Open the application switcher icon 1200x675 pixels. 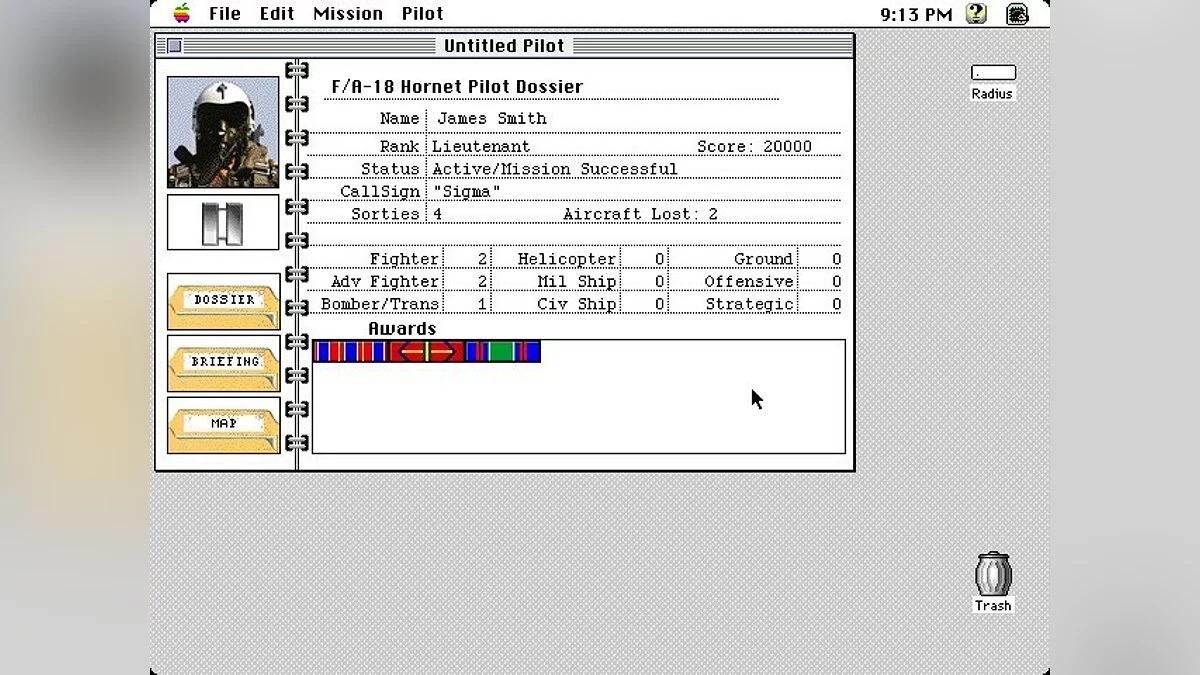click(x=1017, y=14)
